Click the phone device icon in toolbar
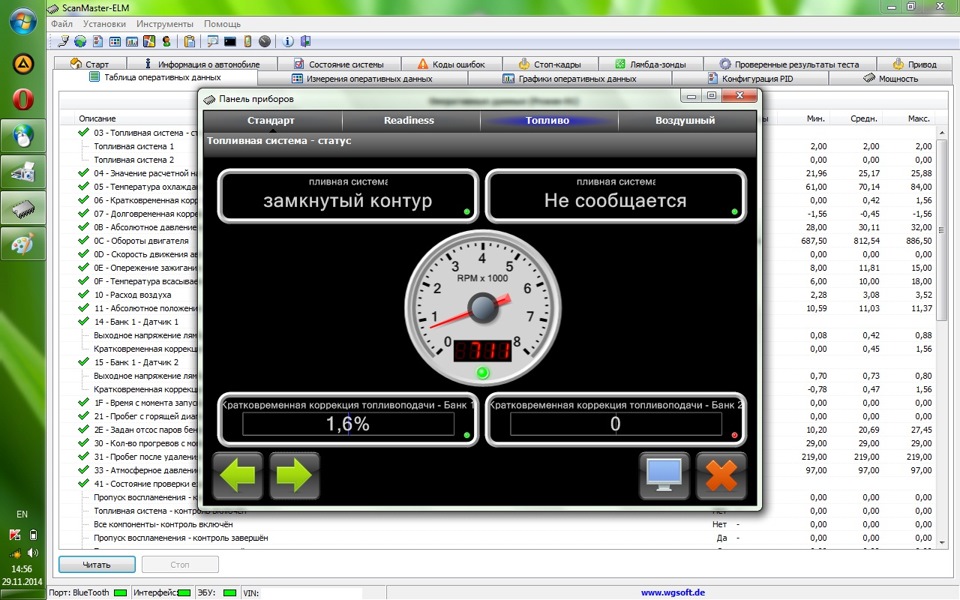Screen dimensions: 960x600 (247, 41)
